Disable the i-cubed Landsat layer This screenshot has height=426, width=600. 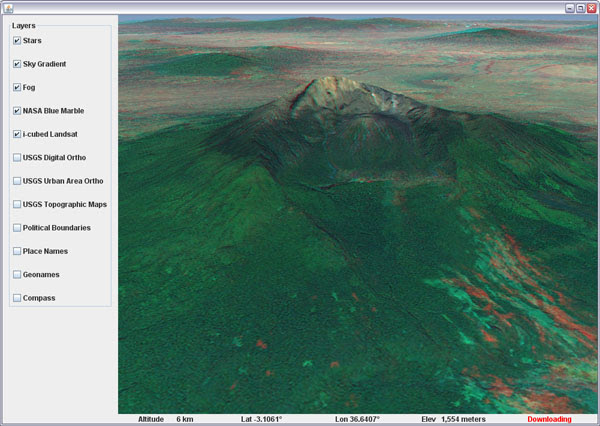tap(17, 134)
